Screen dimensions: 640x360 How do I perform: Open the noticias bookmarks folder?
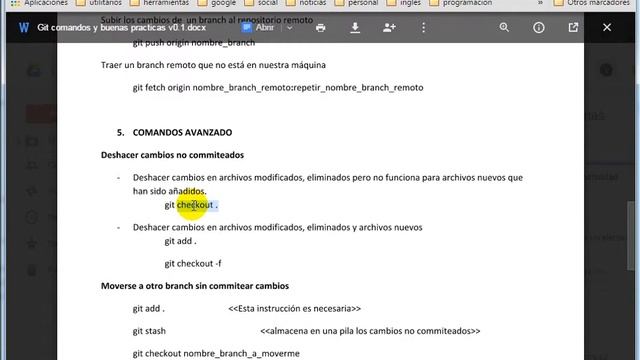[x=306, y=3]
